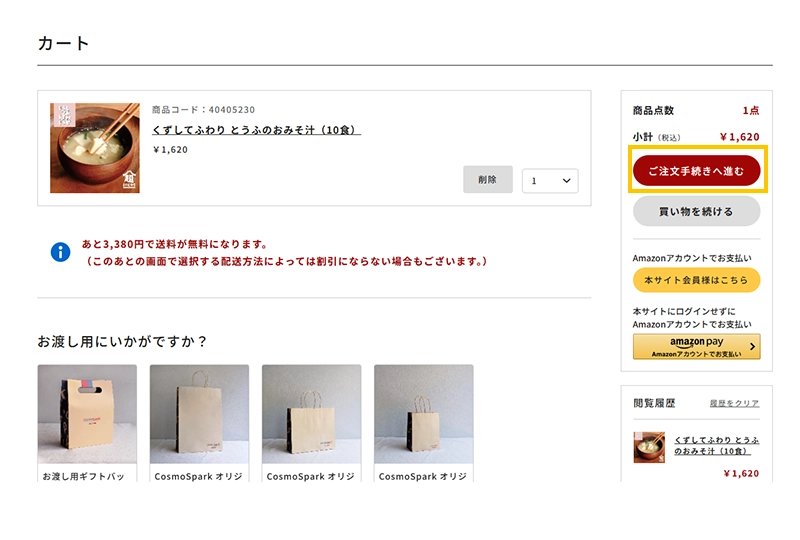Open the browsing history miso soup thumbnail
Screen dimensions: 800x540
tap(649, 447)
